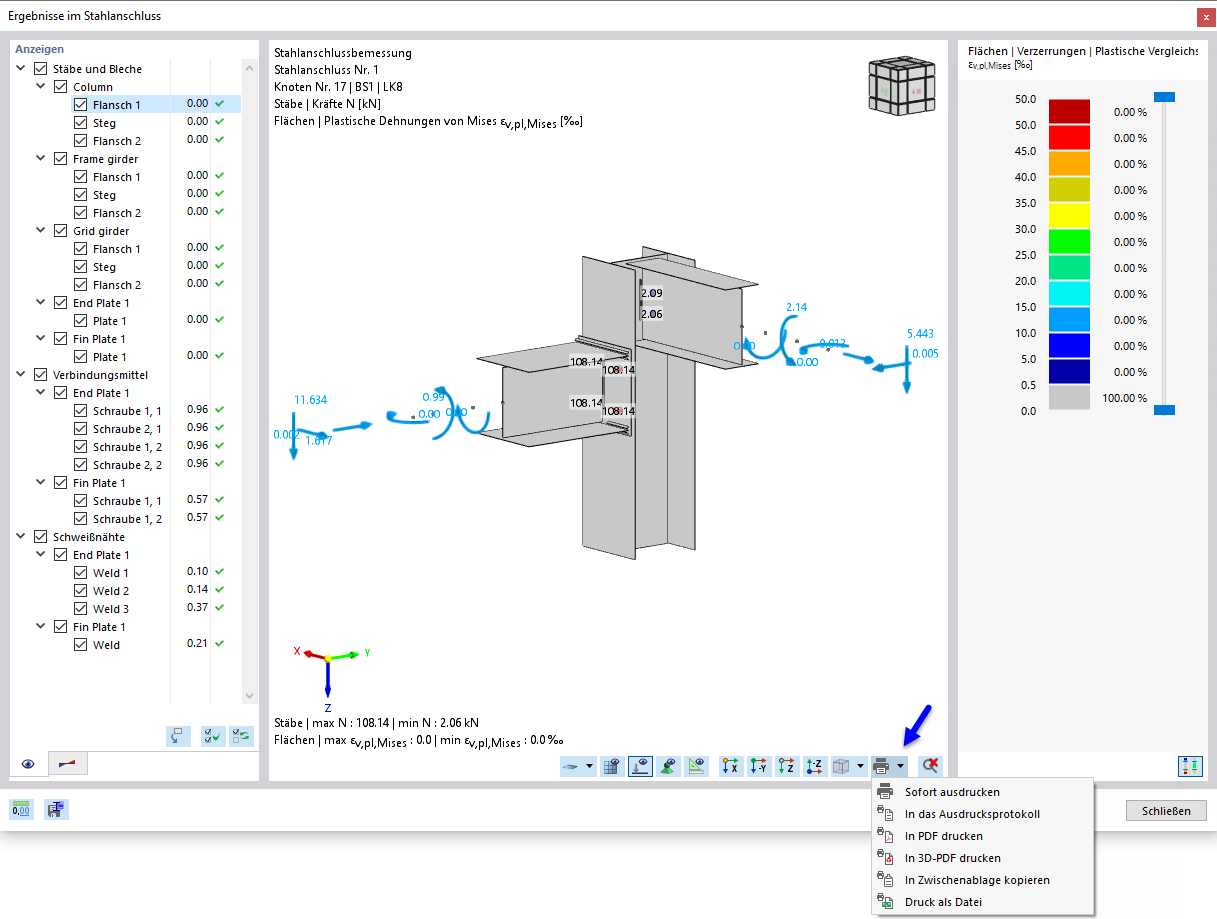Select the Weld 2 tree row
Image resolution: width=1217 pixels, height=919 pixels.
click(111, 591)
